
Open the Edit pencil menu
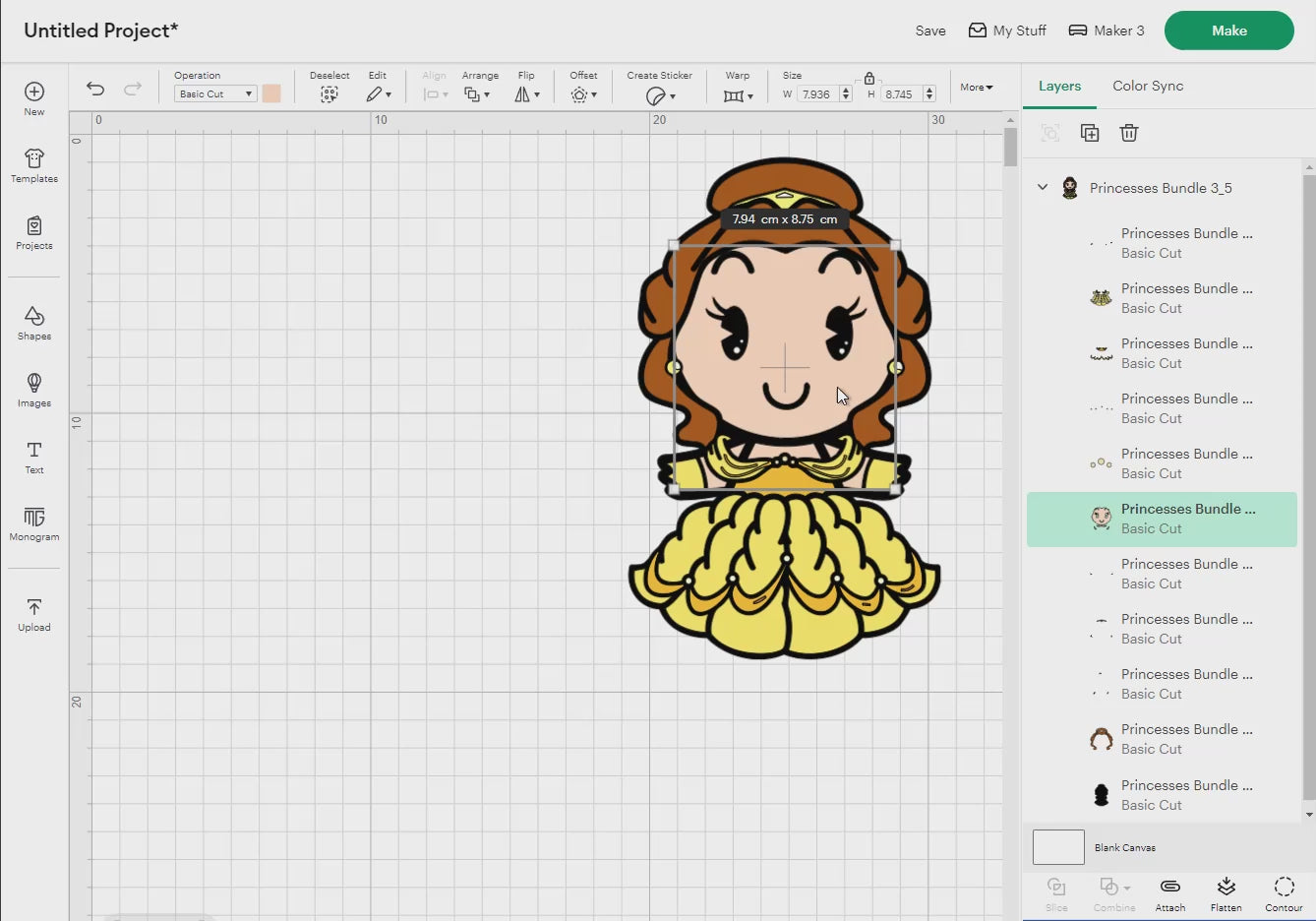(379, 94)
